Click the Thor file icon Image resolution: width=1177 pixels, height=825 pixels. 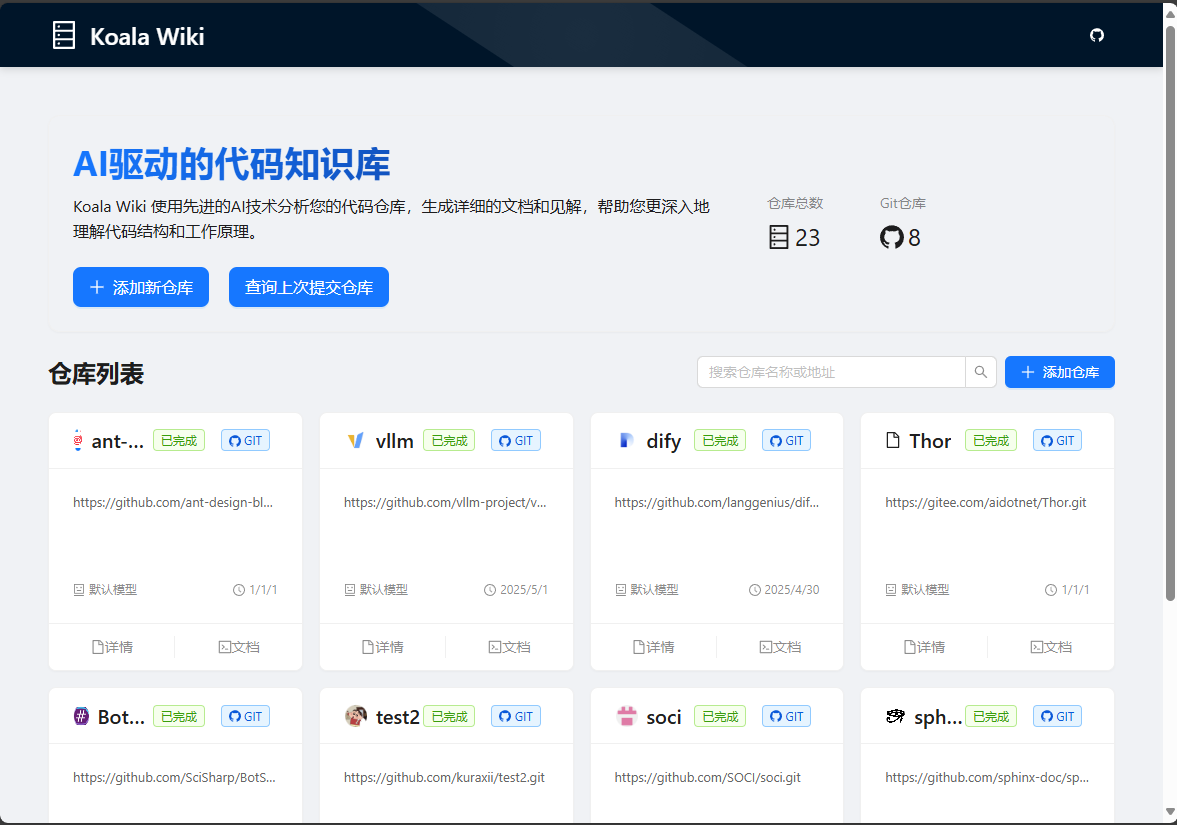[x=893, y=440]
